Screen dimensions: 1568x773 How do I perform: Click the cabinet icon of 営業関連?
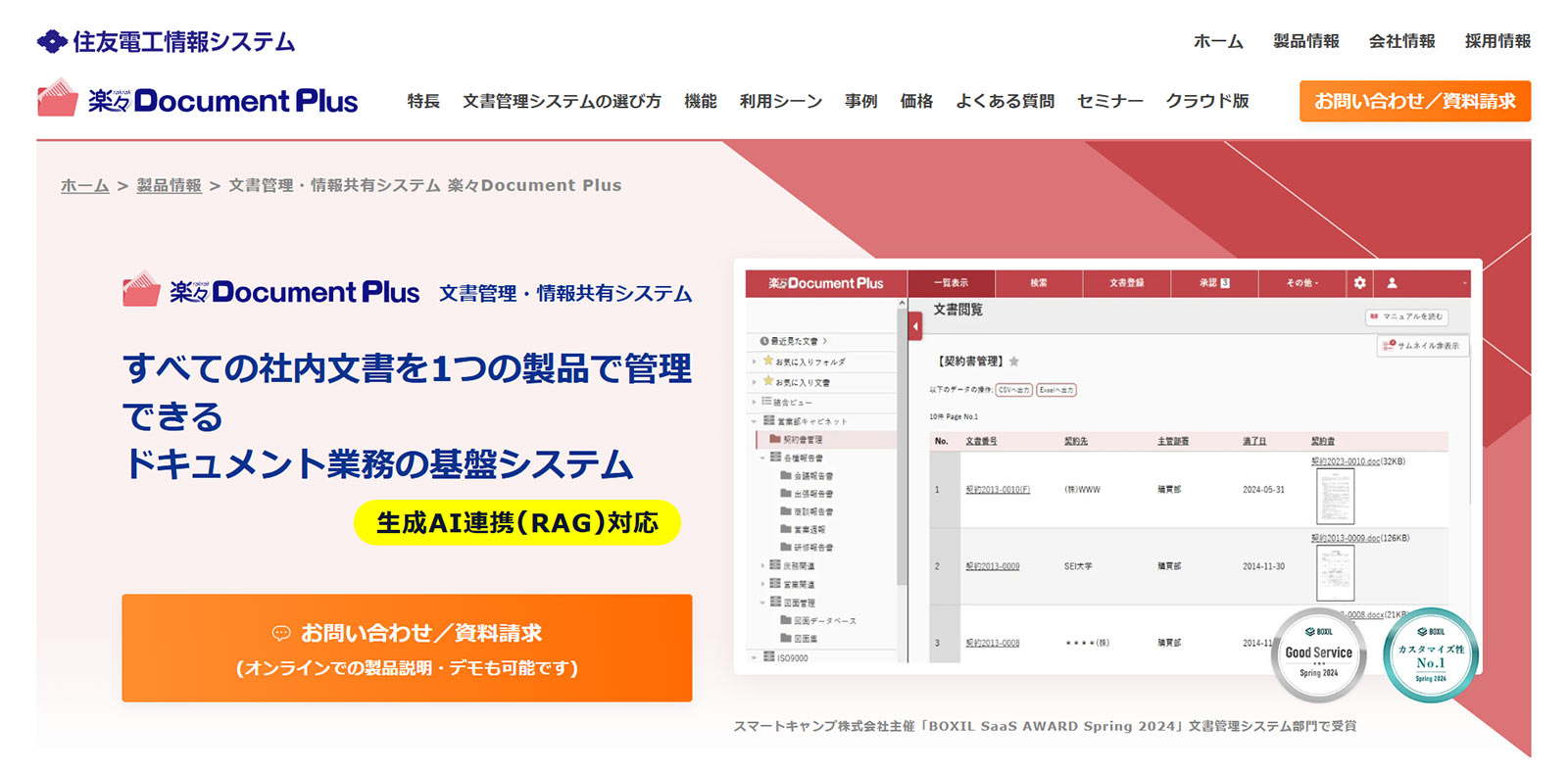pyautogui.click(x=775, y=583)
